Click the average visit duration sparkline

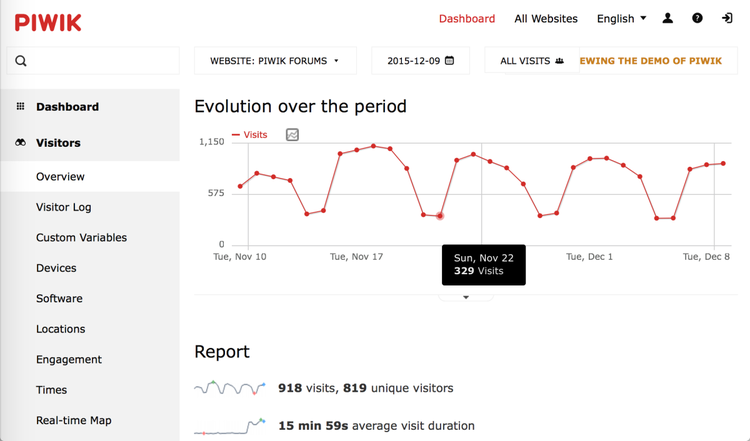pyautogui.click(x=230, y=426)
